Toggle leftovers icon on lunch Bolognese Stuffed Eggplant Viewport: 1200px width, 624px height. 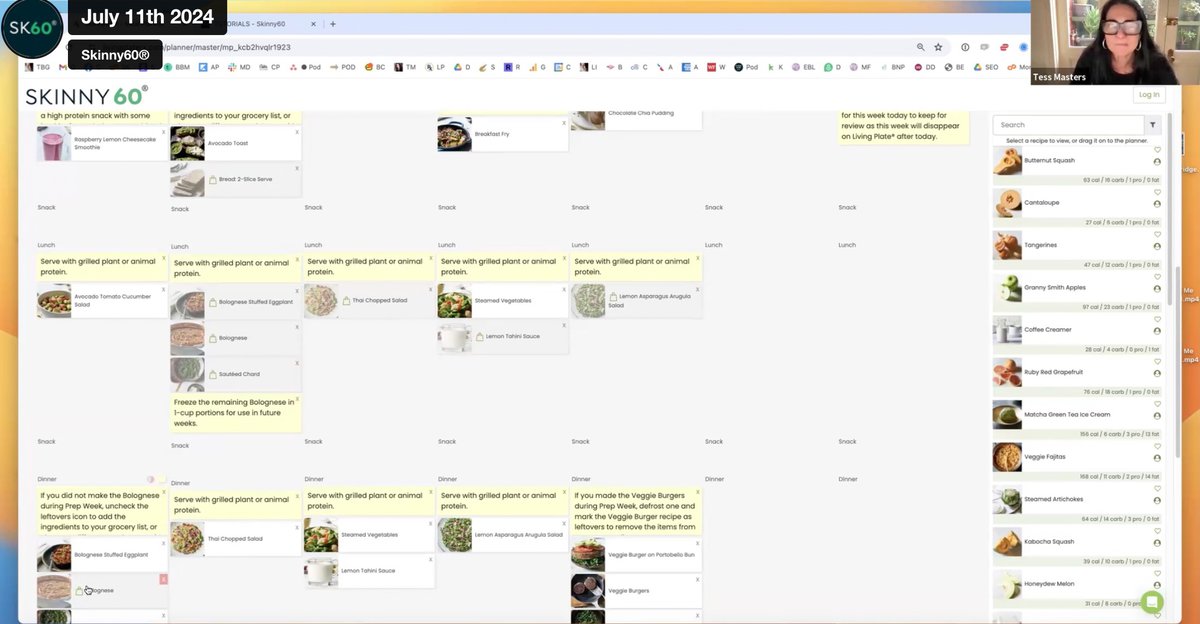(x=213, y=302)
